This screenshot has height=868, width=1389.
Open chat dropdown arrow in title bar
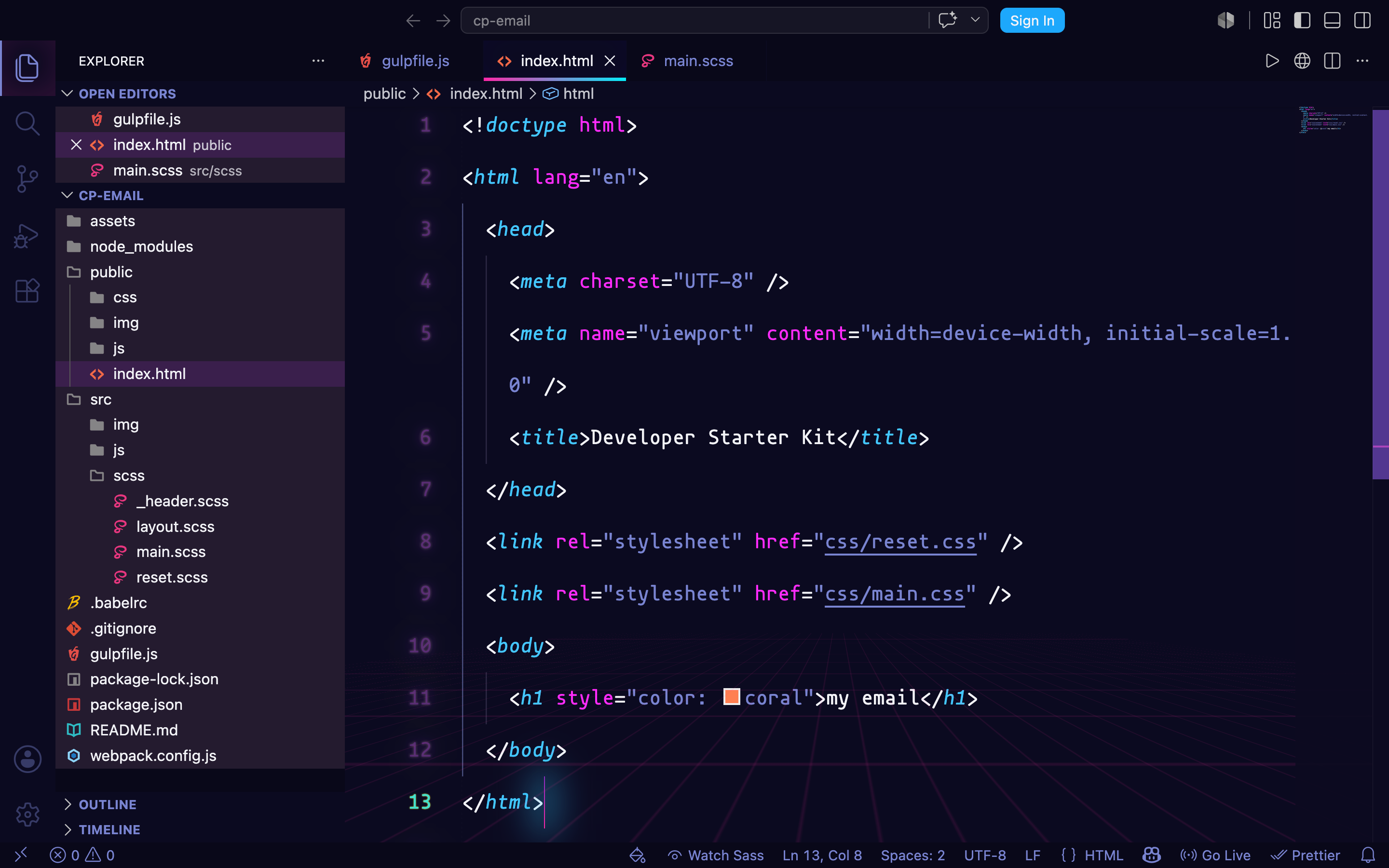975,20
